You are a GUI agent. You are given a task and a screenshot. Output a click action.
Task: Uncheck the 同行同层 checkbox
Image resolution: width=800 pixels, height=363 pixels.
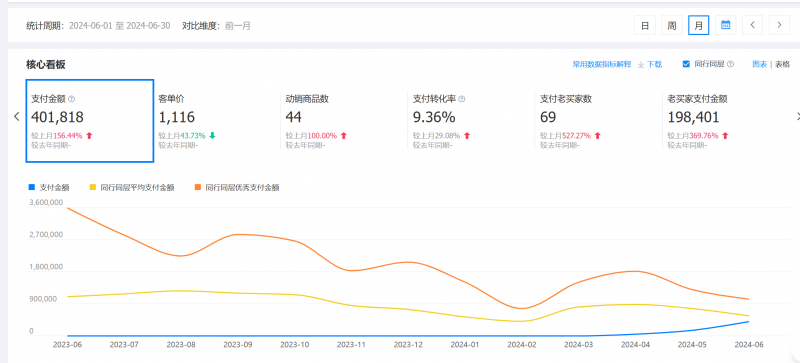pos(686,64)
